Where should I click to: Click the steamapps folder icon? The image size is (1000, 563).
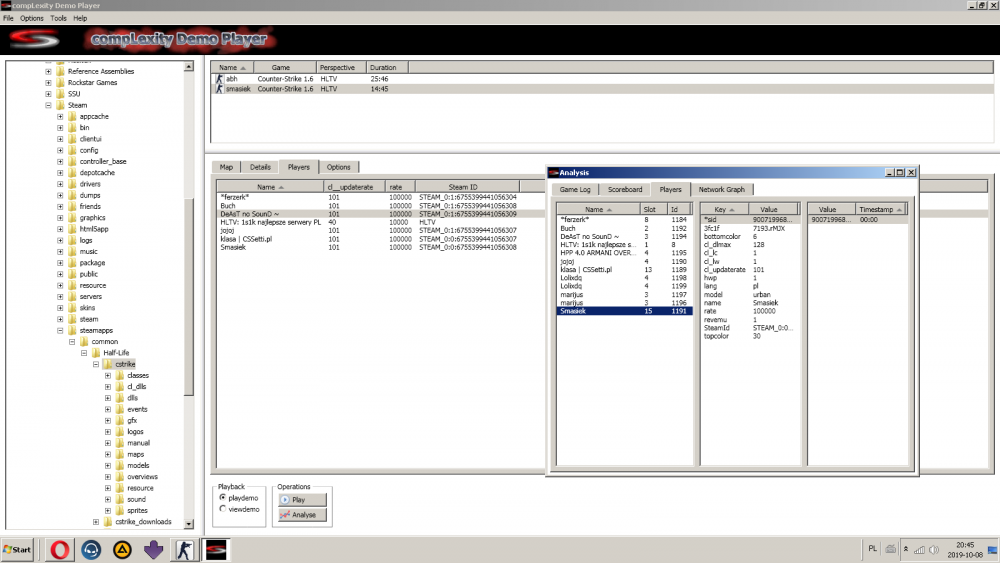[72, 330]
